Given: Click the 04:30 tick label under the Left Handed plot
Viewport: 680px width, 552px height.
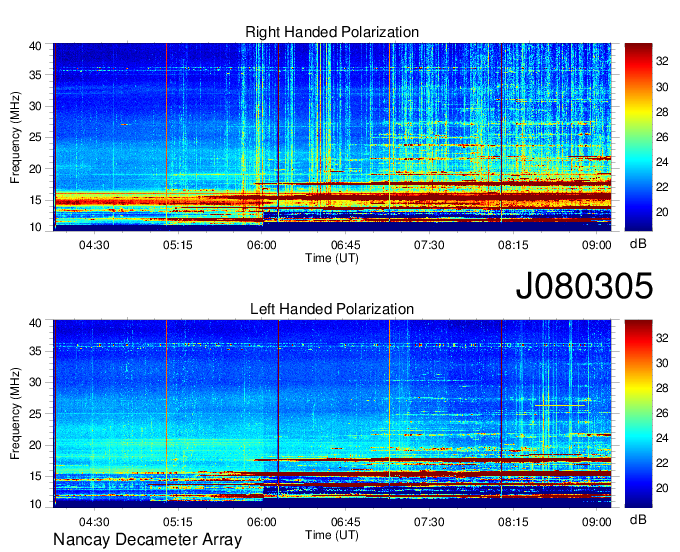Looking at the screenshot, I should [94, 522].
